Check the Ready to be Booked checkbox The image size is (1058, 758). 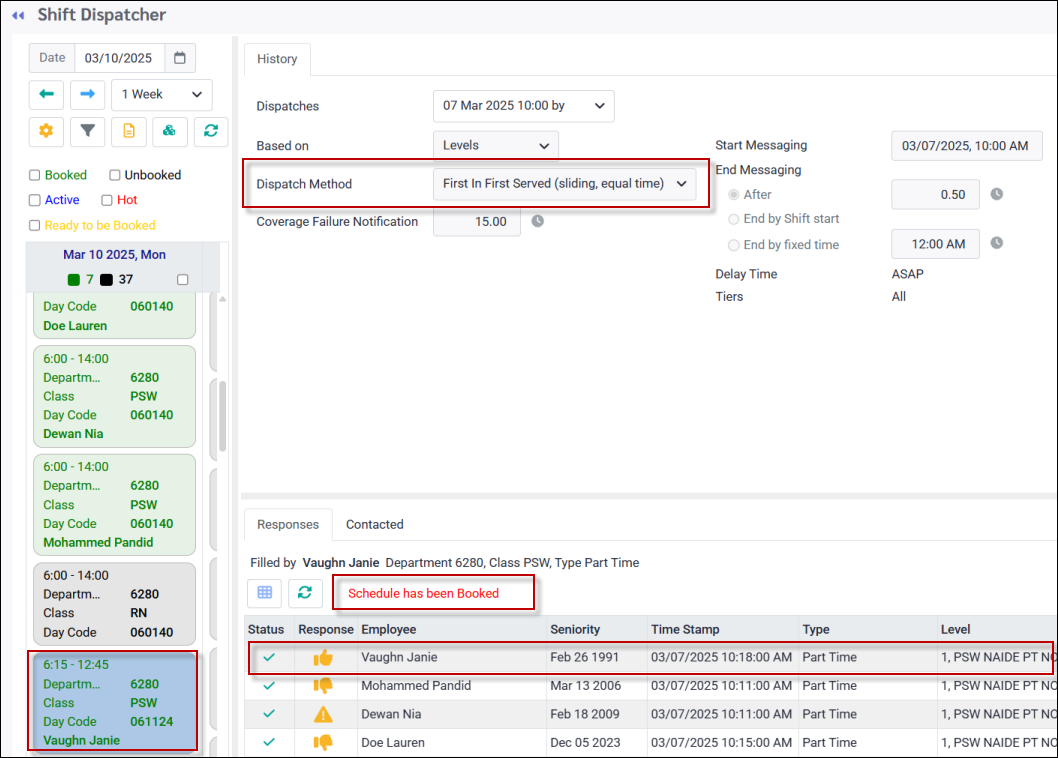pos(34,225)
